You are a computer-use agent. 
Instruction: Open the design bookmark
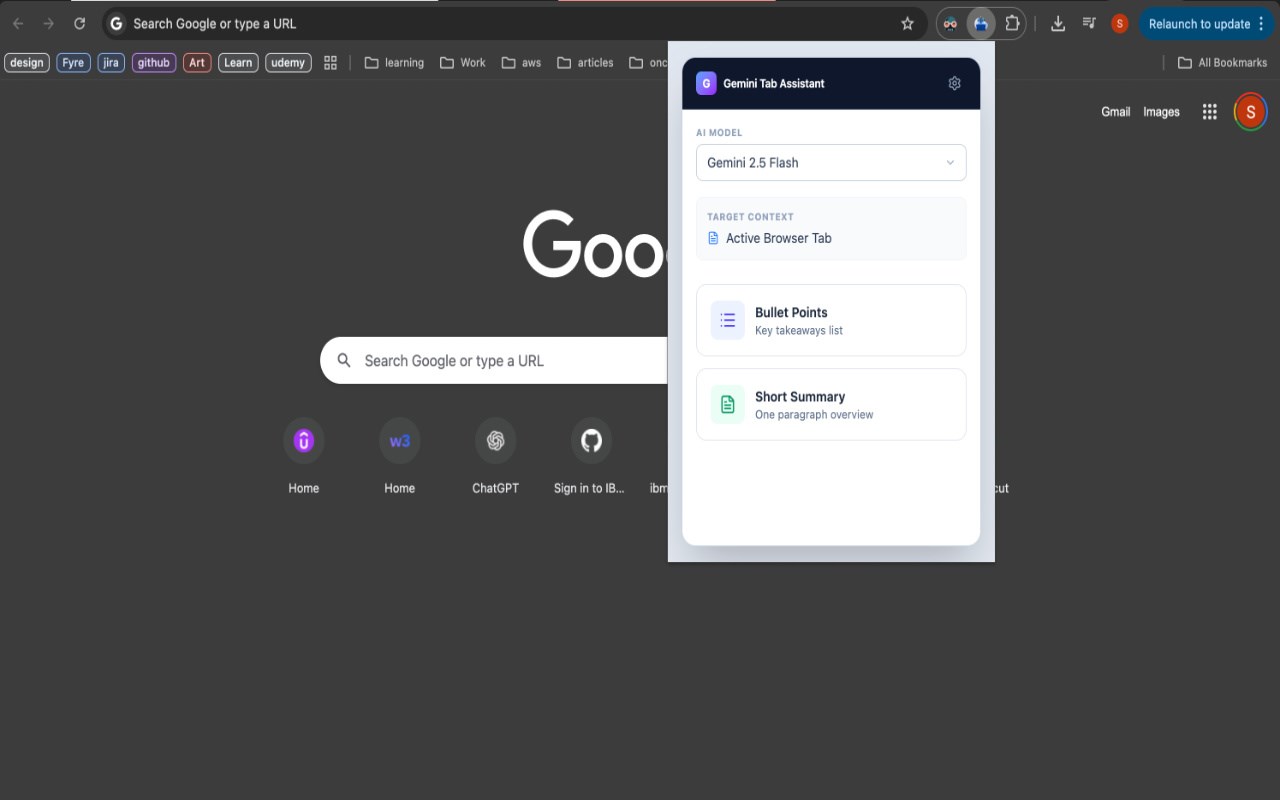click(27, 63)
